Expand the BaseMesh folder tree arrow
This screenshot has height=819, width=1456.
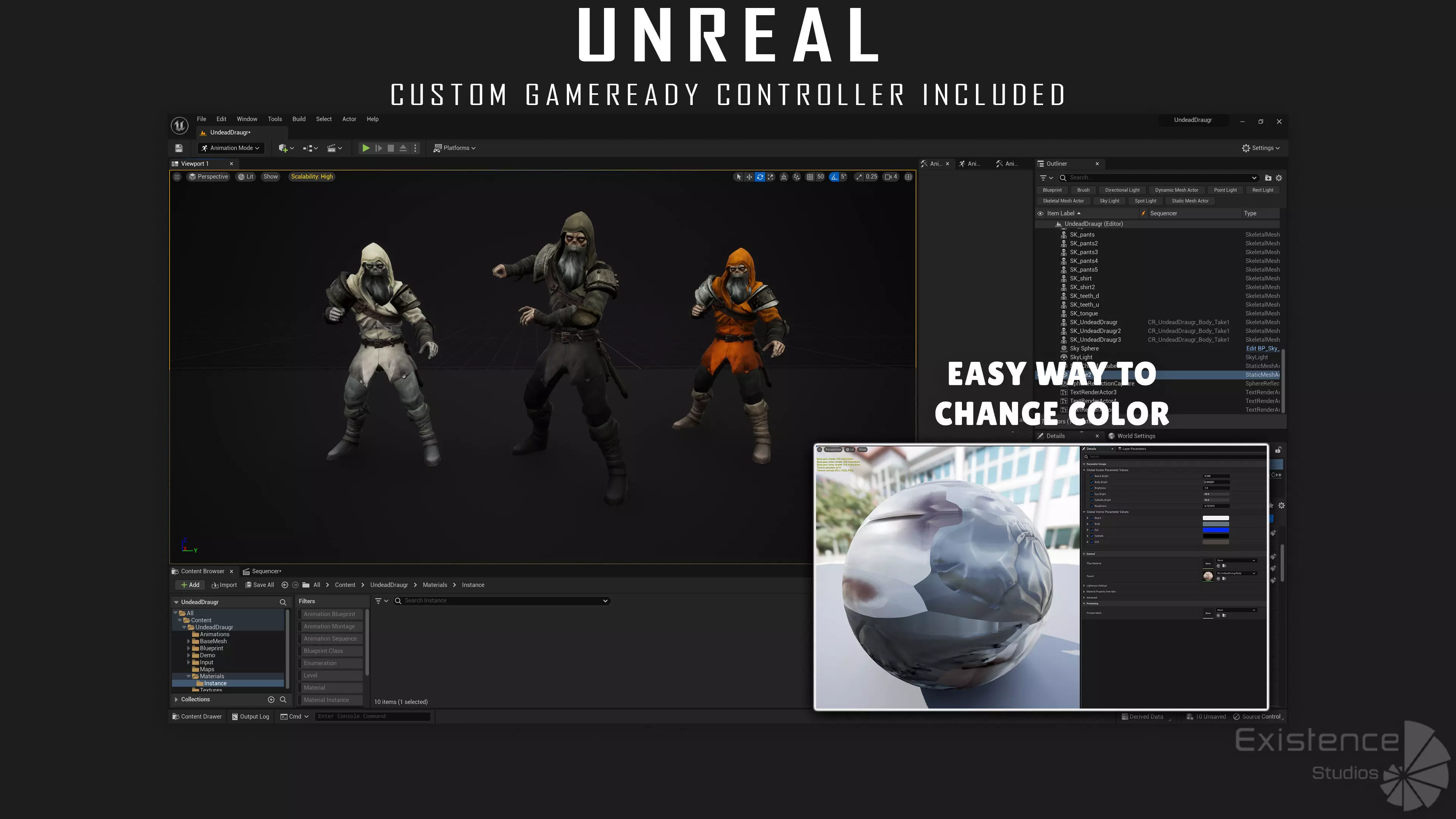(x=189, y=642)
